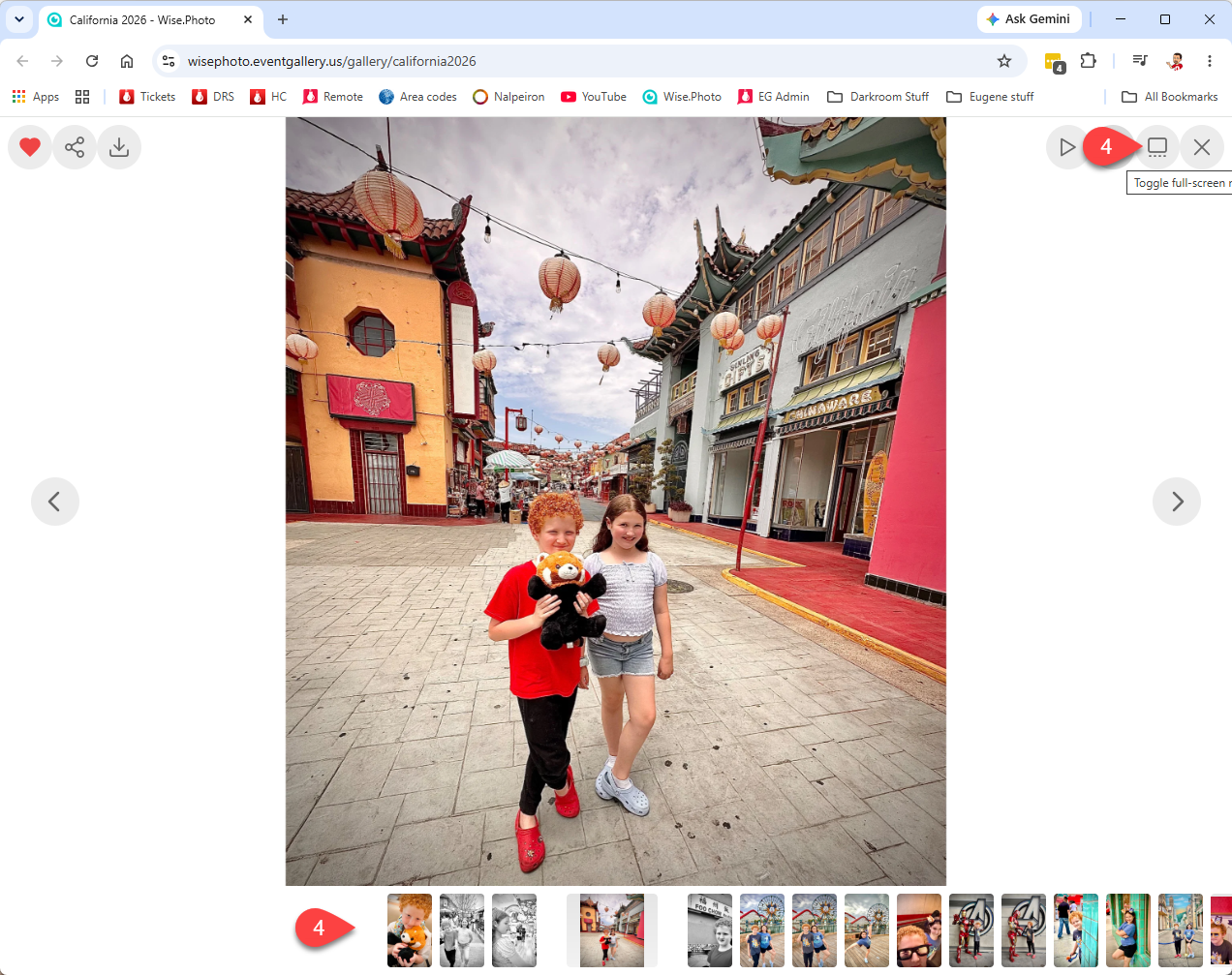Viewport: 1232px width, 975px height.
Task: Toggle full-screen mode
Action: pyautogui.click(x=1157, y=147)
